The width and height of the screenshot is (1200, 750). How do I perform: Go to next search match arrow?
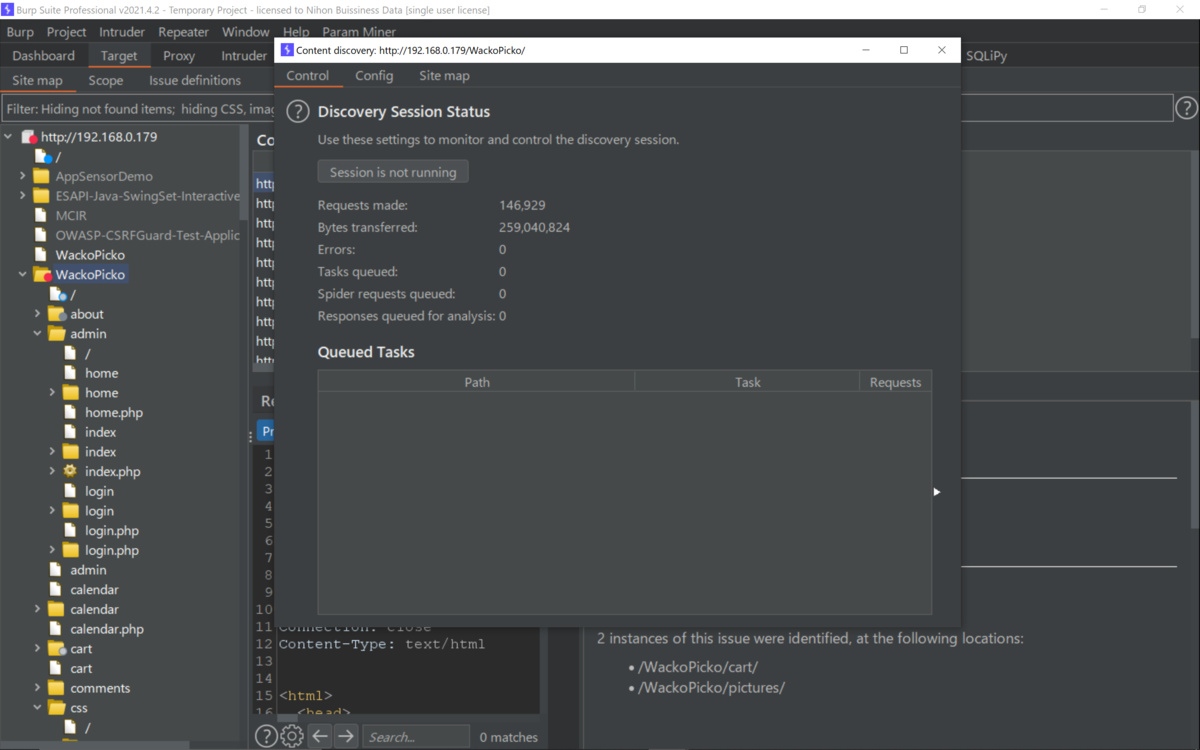tap(346, 736)
